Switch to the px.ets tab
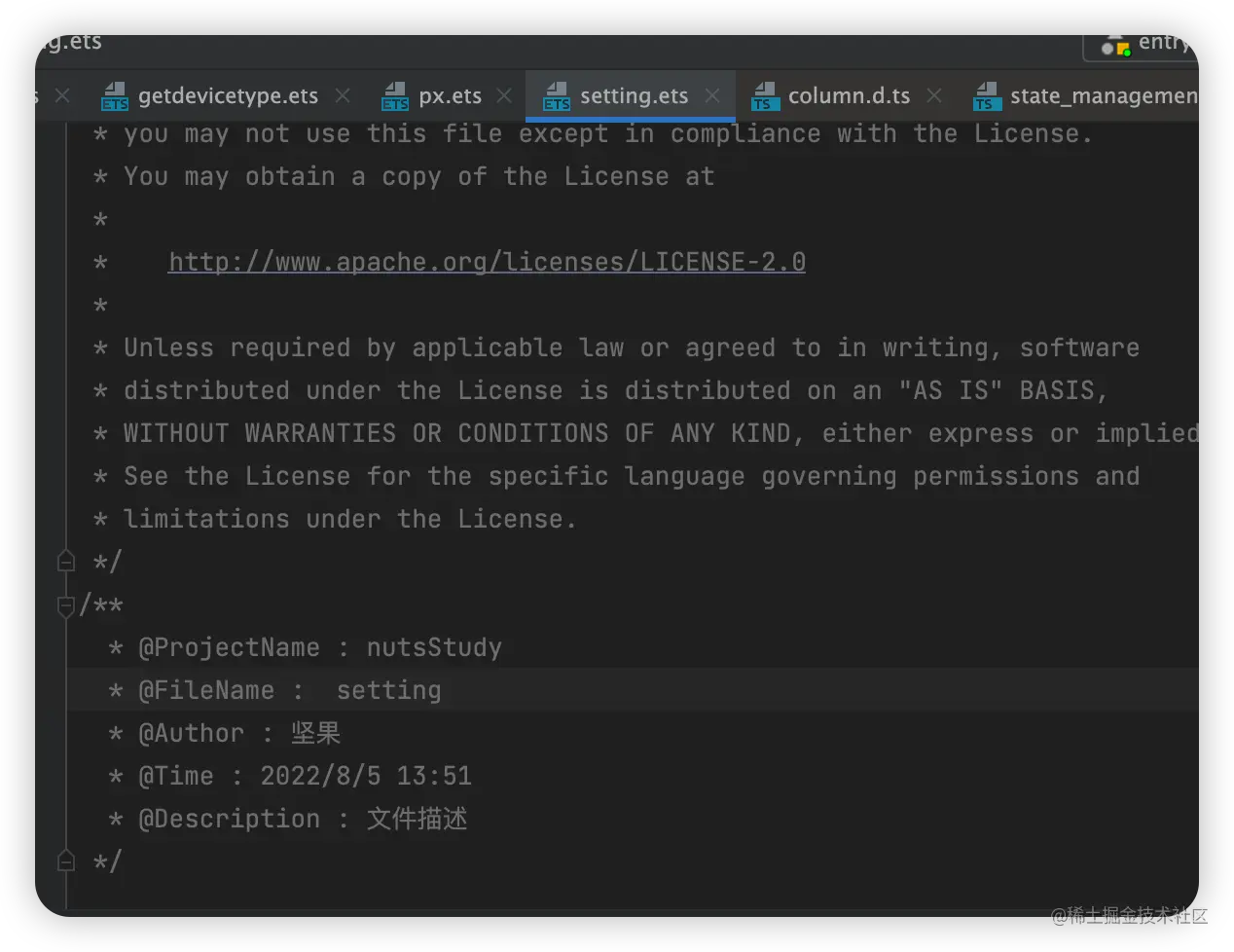The width and height of the screenshot is (1234, 952). point(450,95)
